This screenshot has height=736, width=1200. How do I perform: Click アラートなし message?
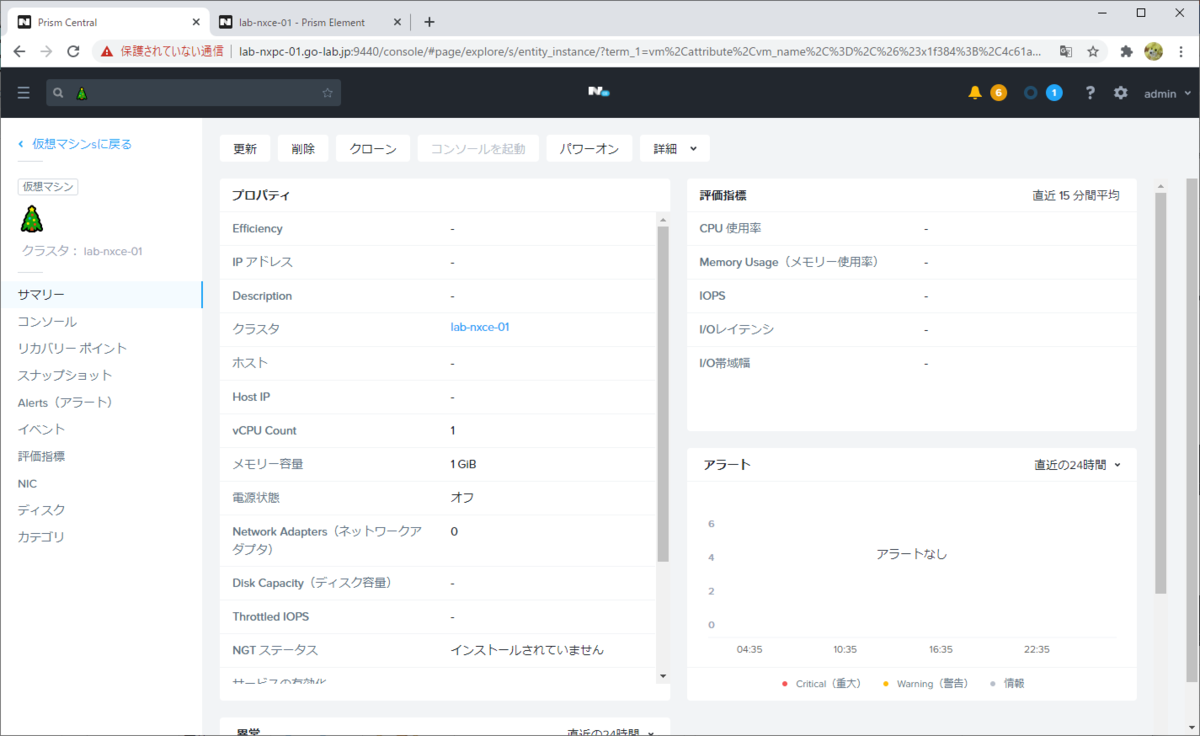[x=911, y=554]
